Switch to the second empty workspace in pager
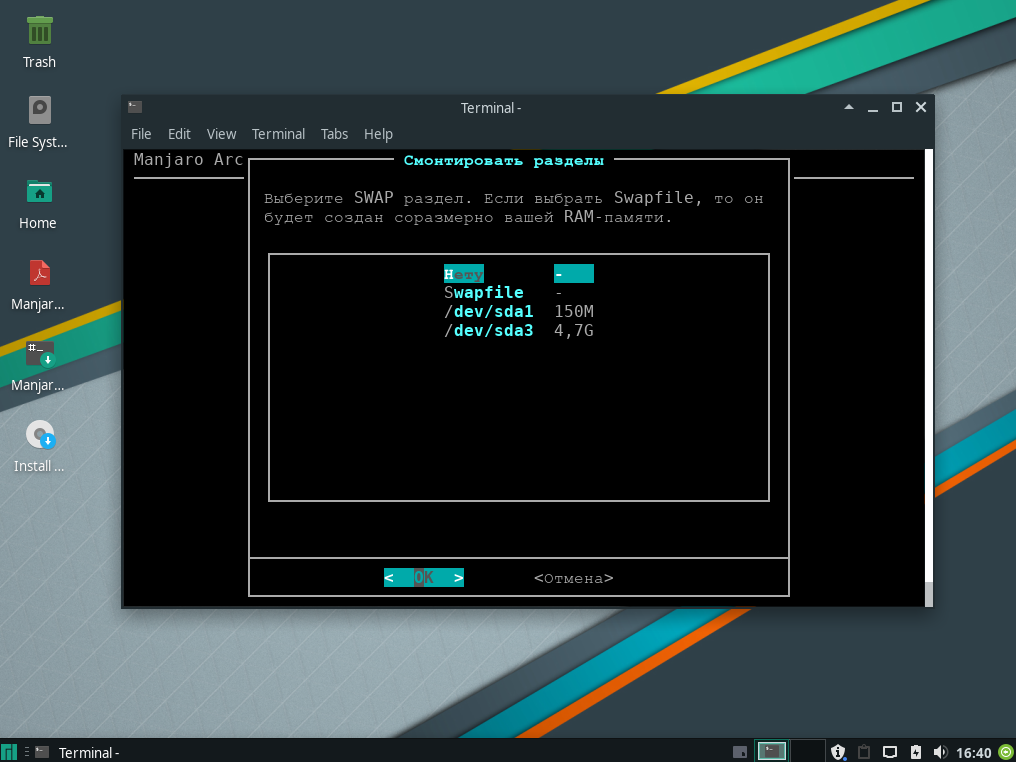 (807, 752)
